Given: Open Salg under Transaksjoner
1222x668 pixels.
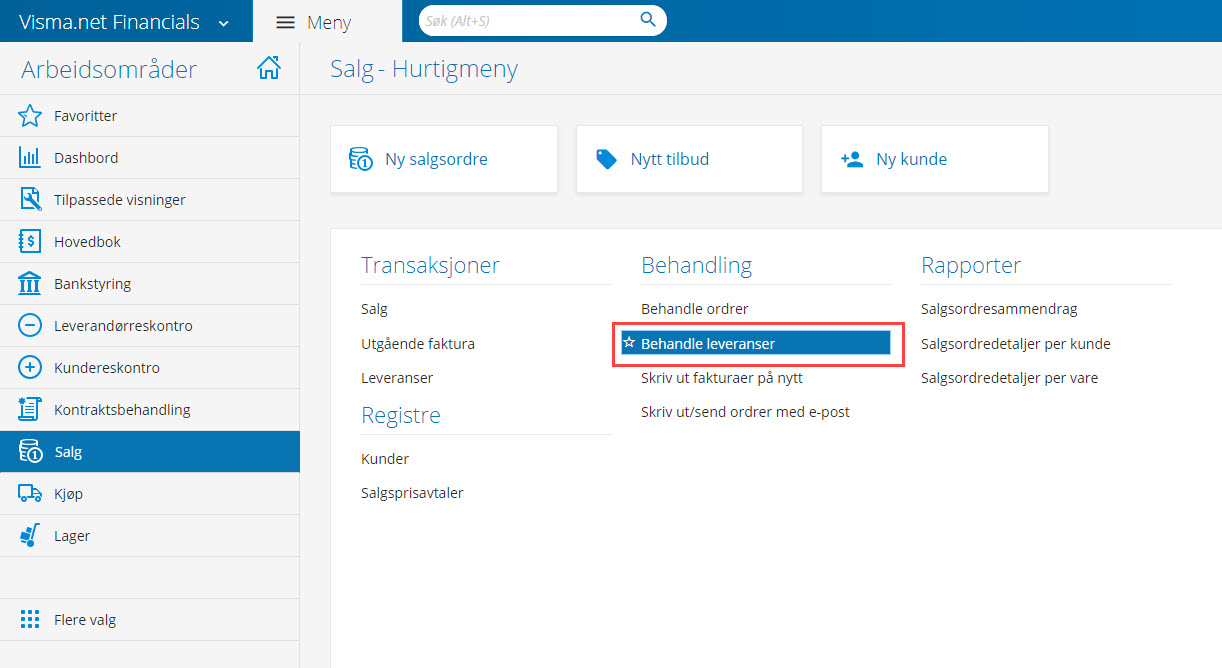Looking at the screenshot, I should [374, 309].
